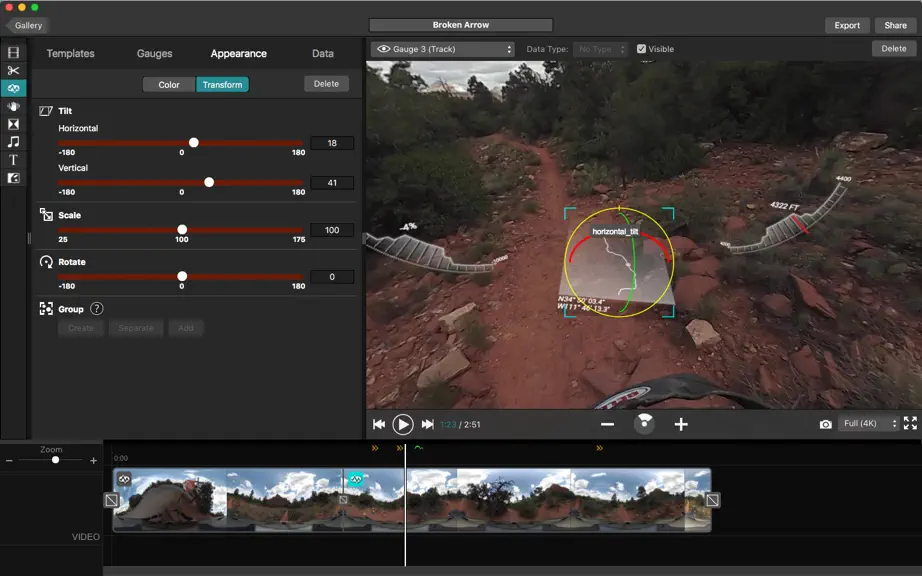The image size is (922, 576).
Task: Enter fullscreen preview mode
Action: pyautogui.click(x=910, y=423)
